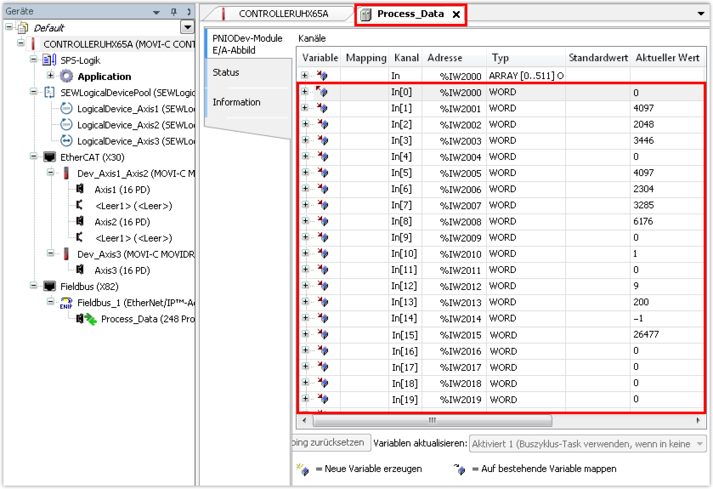
Task: Close the Process_Data tab
Action: (x=456, y=15)
